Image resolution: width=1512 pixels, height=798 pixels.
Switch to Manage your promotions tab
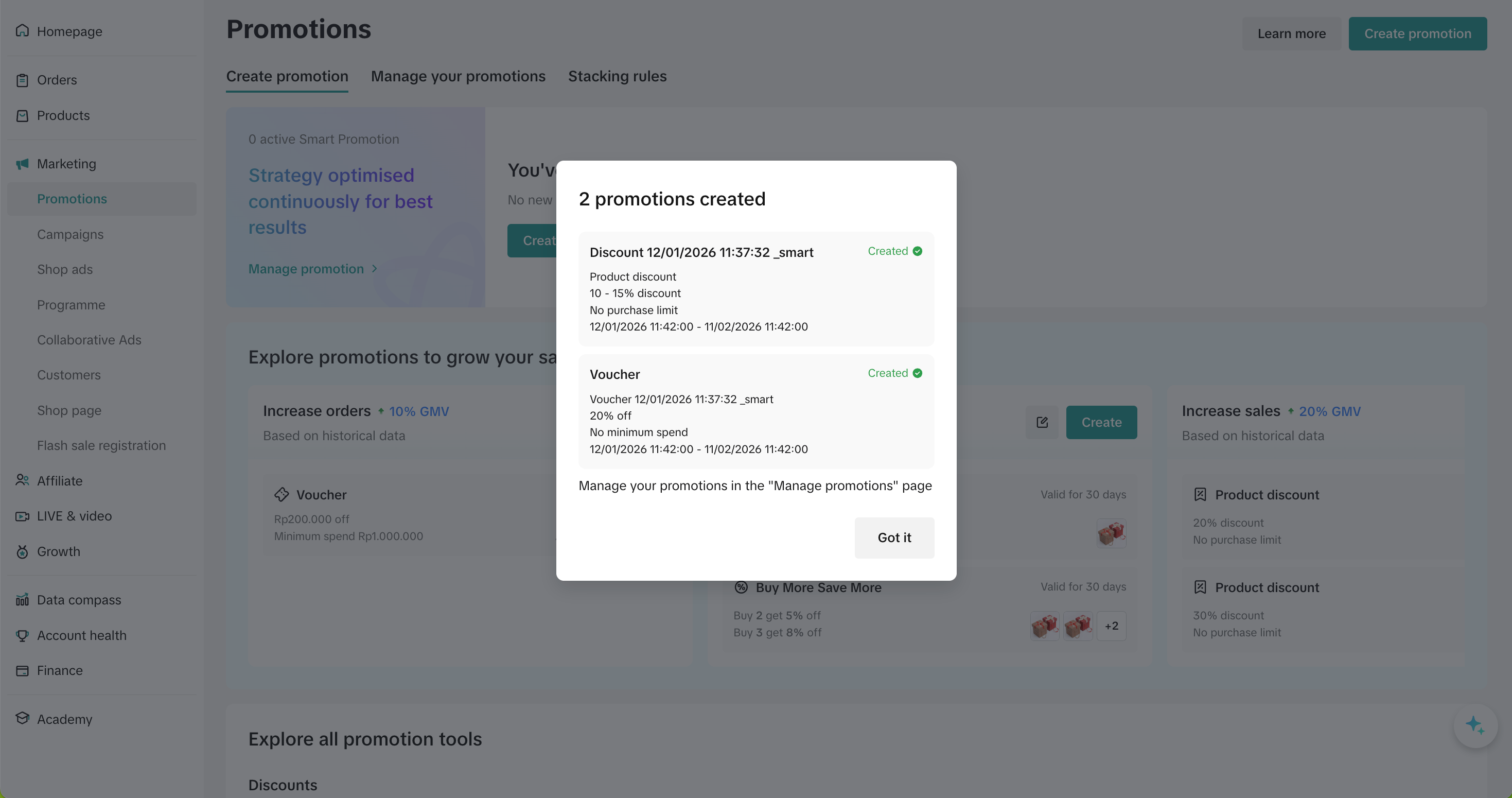click(x=458, y=76)
